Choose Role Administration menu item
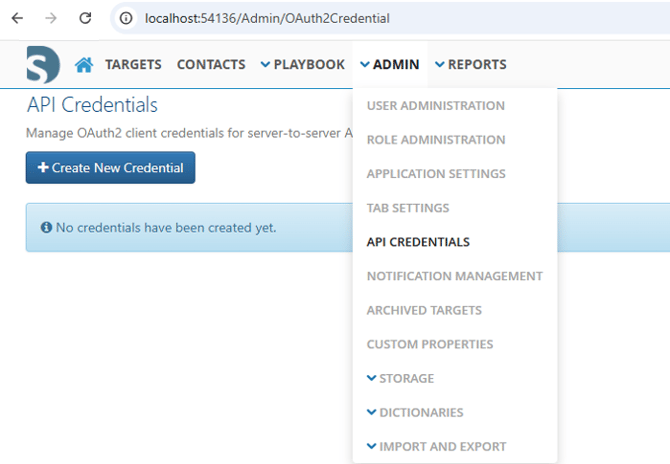Image resolution: width=670 pixels, height=464 pixels. click(x=435, y=140)
